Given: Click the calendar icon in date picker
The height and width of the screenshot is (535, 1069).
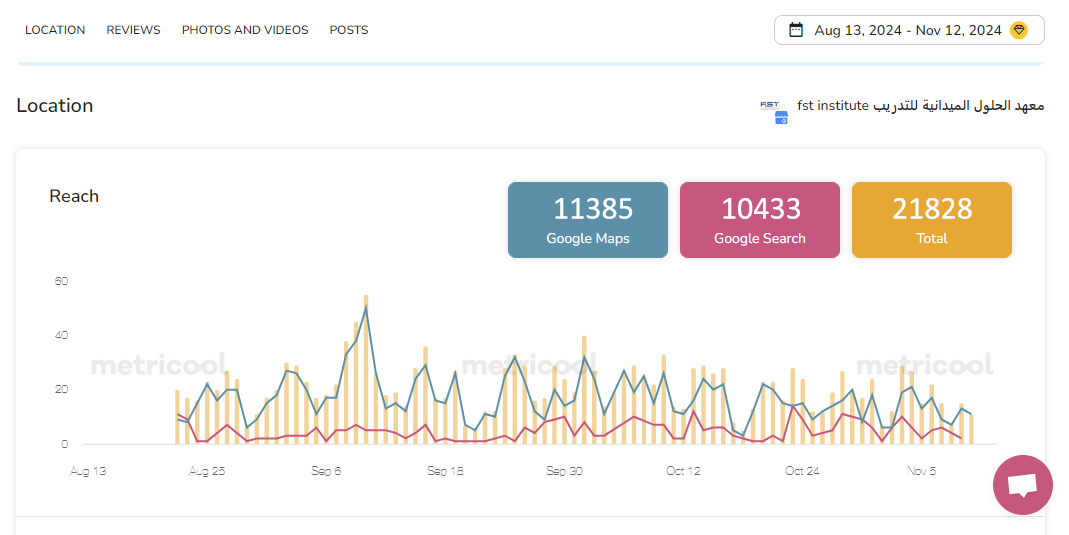Looking at the screenshot, I should 796,30.
